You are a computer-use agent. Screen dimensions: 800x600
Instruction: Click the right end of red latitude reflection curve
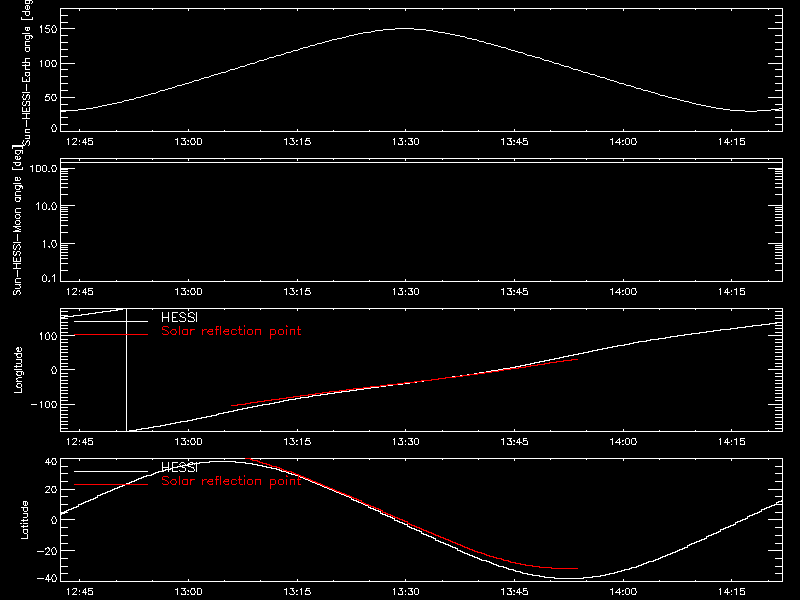[577, 568]
